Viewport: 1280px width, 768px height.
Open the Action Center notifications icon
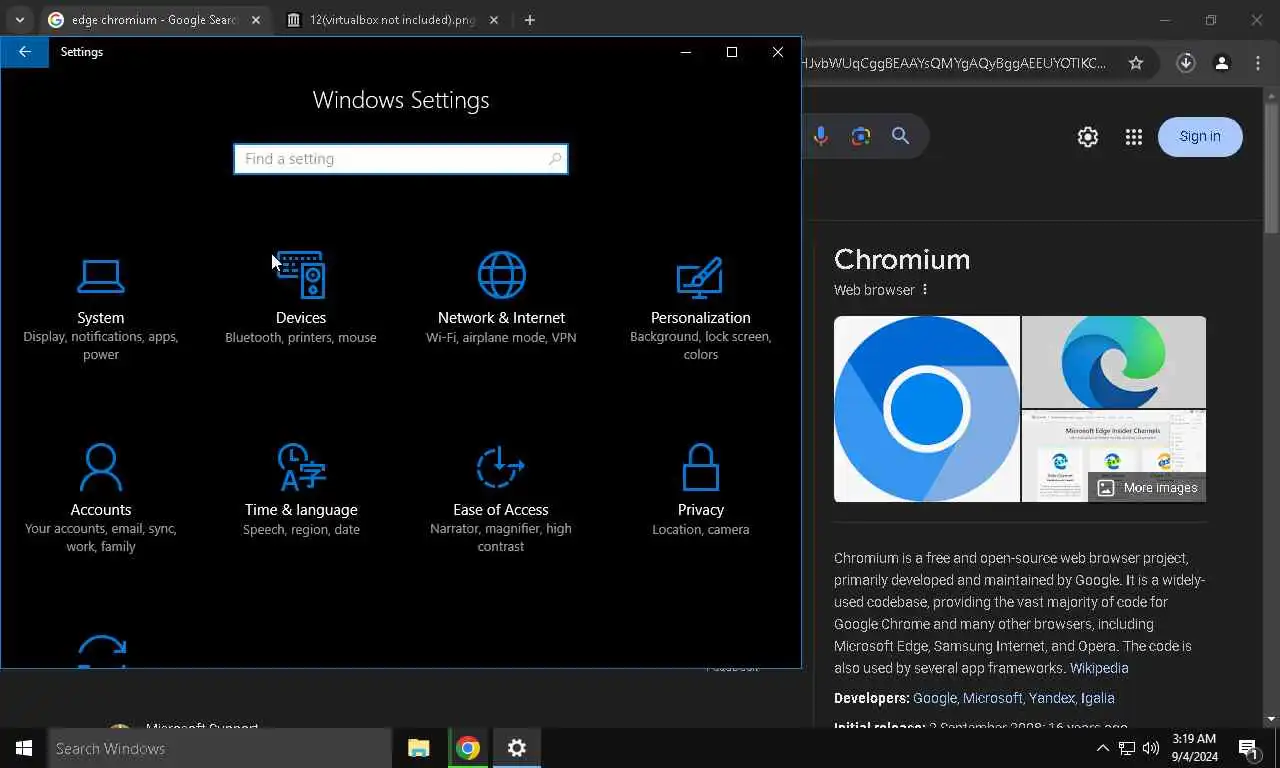pos(1247,748)
